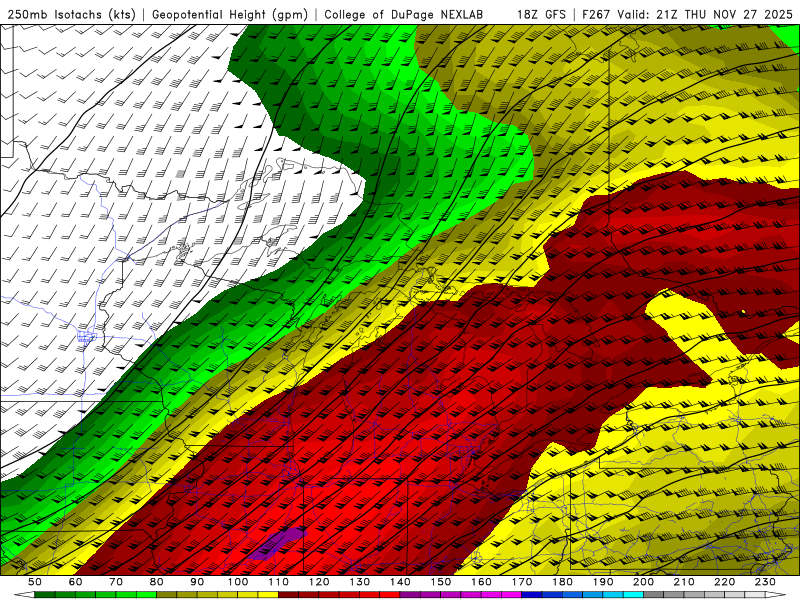The height and width of the screenshot is (600, 800).
Task: Click the 100 value on the color scale
Action: [238, 582]
